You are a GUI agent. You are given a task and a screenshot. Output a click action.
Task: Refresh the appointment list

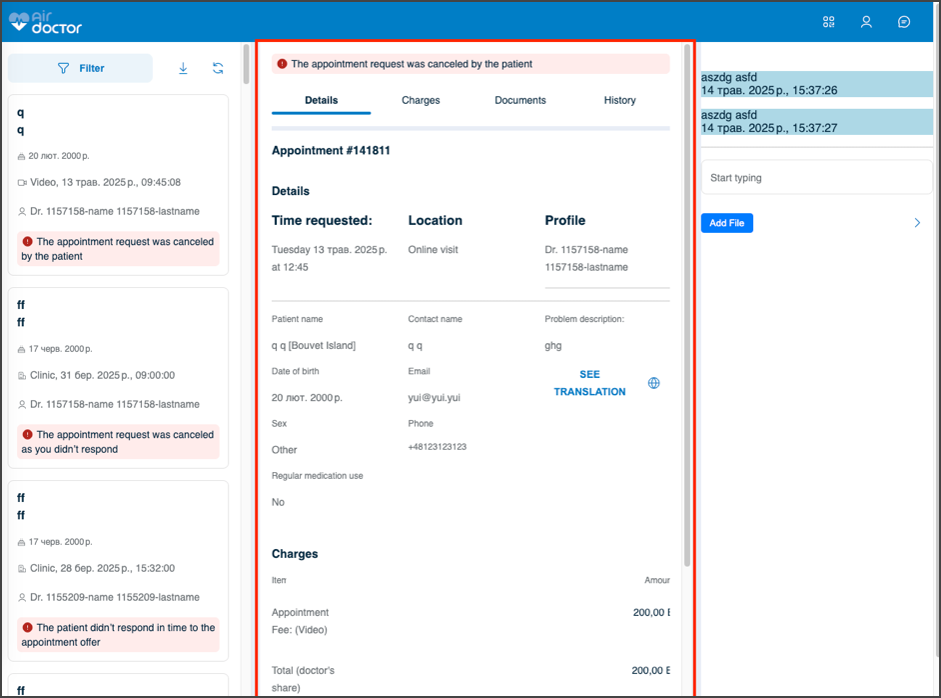[x=218, y=68]
